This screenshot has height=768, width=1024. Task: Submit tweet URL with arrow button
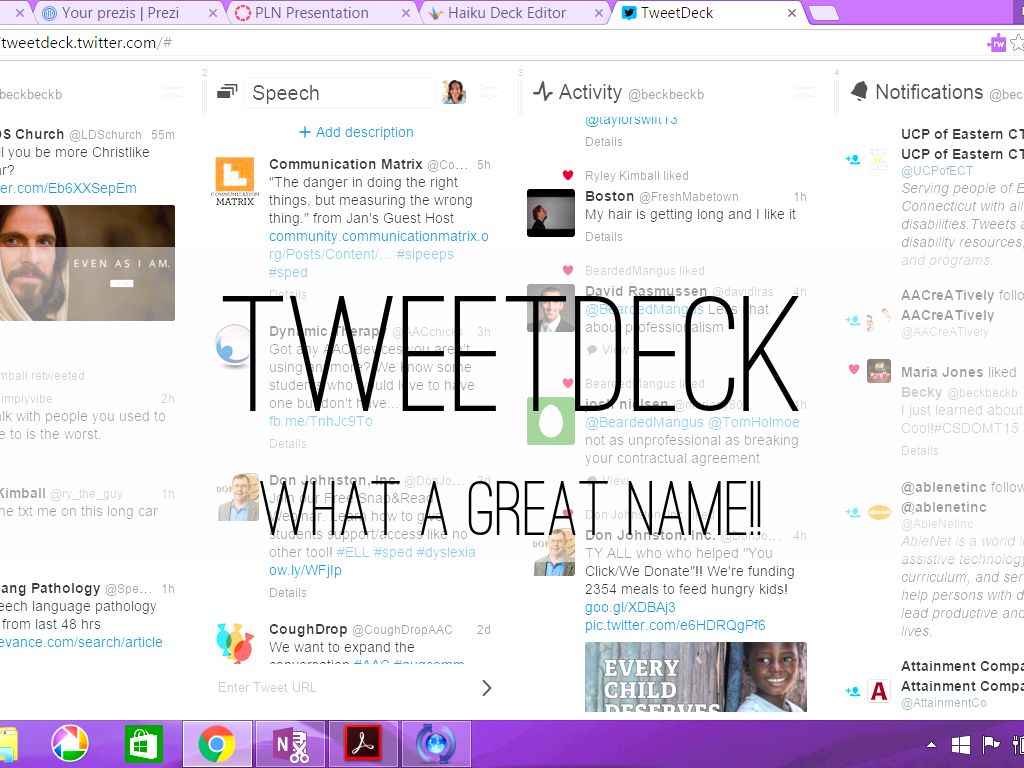point(487,687)
